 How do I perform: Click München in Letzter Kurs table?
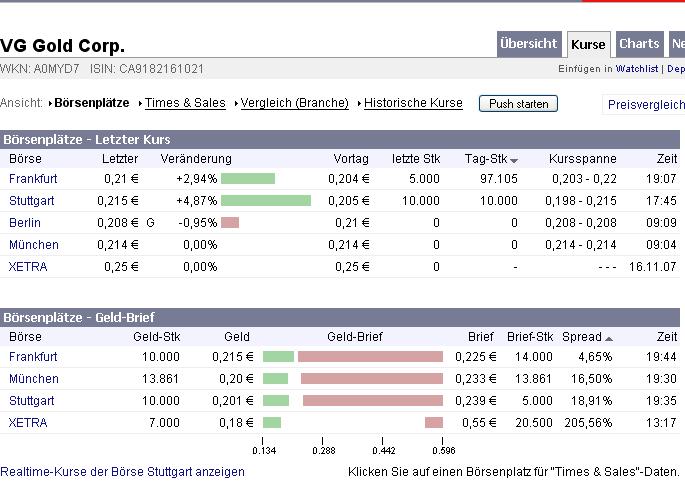34,244
